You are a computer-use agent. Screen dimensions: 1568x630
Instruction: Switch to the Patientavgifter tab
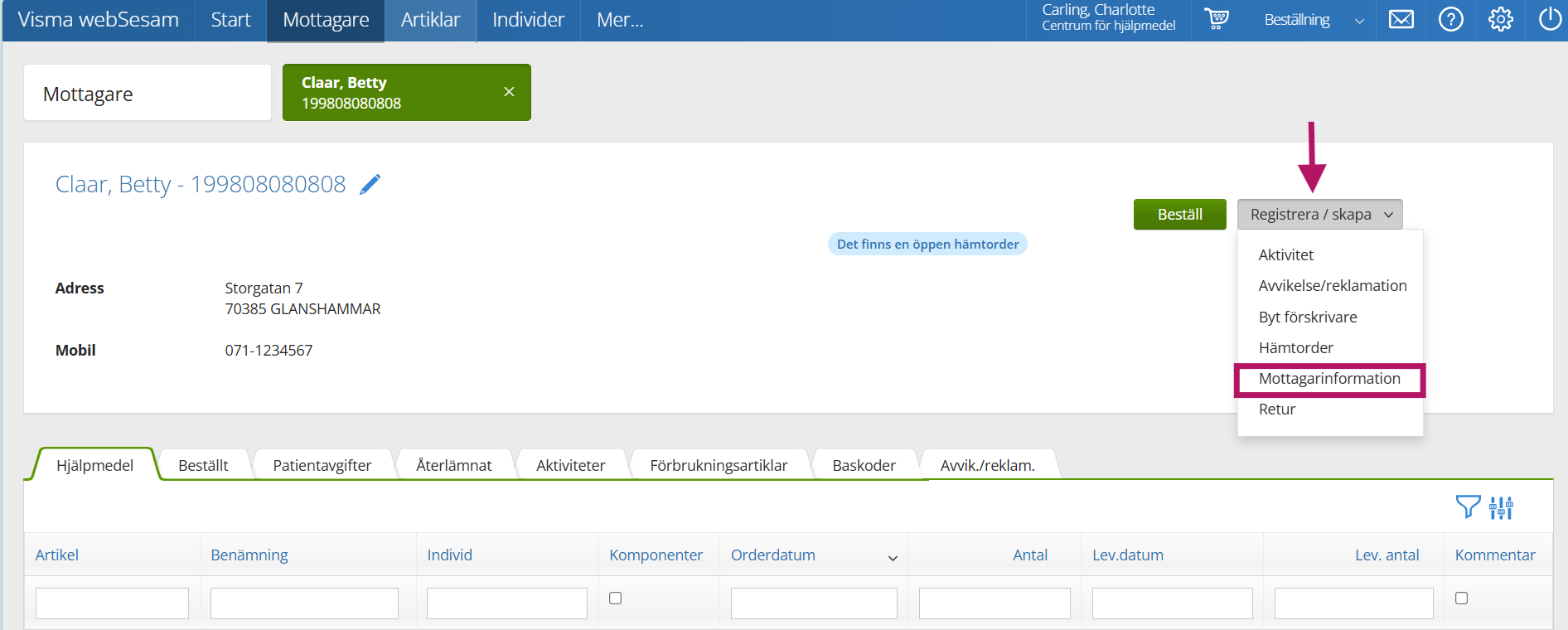coord(322,465)
